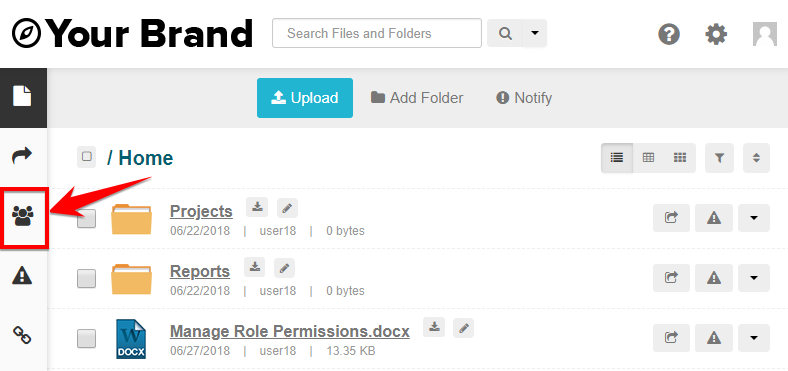The width and height of the screenshot is (788, 371).
Task: Switch to list view mode
Action: [x=617, y=158]
